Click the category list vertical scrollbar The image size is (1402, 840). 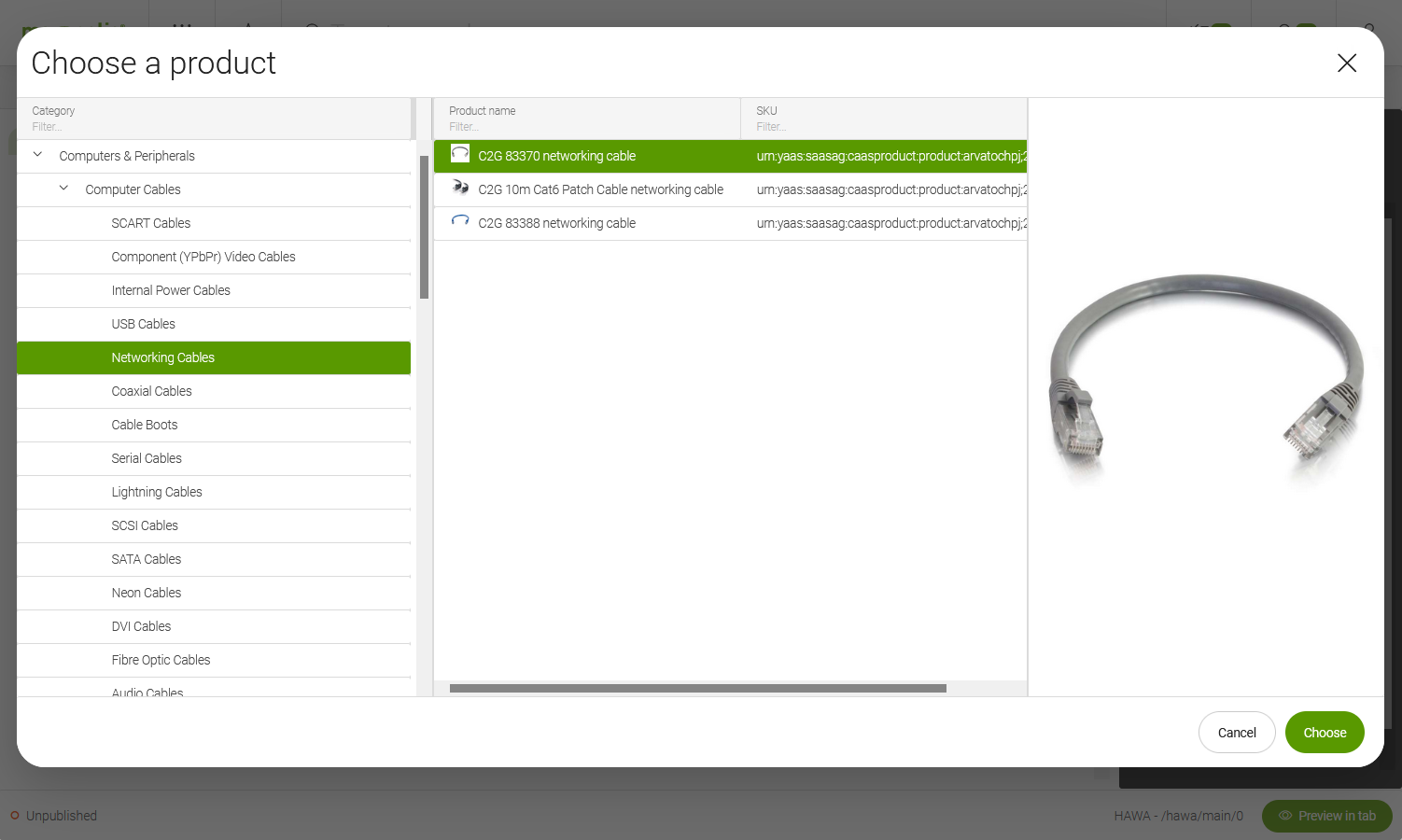tap(424, 228)
